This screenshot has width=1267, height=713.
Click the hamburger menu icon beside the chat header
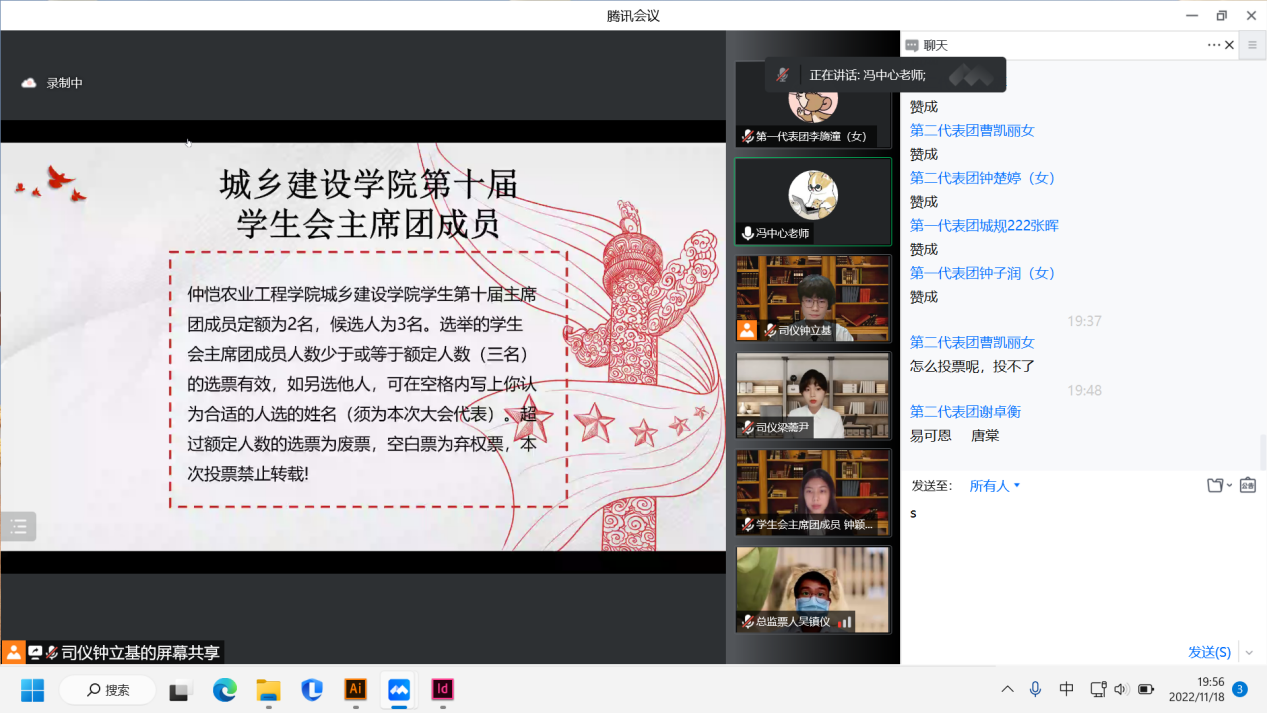point(1252,45)
